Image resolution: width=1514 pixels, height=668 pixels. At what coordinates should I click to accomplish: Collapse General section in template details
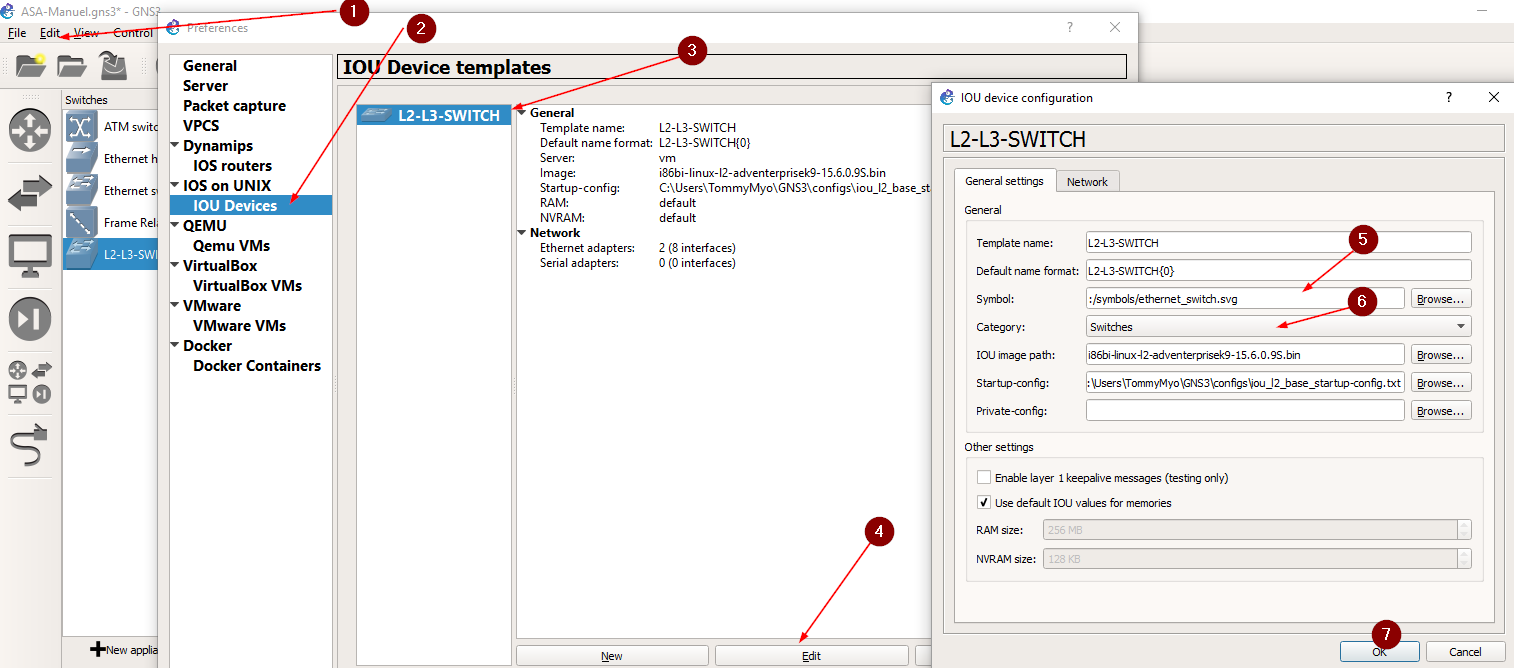(521, 113)
